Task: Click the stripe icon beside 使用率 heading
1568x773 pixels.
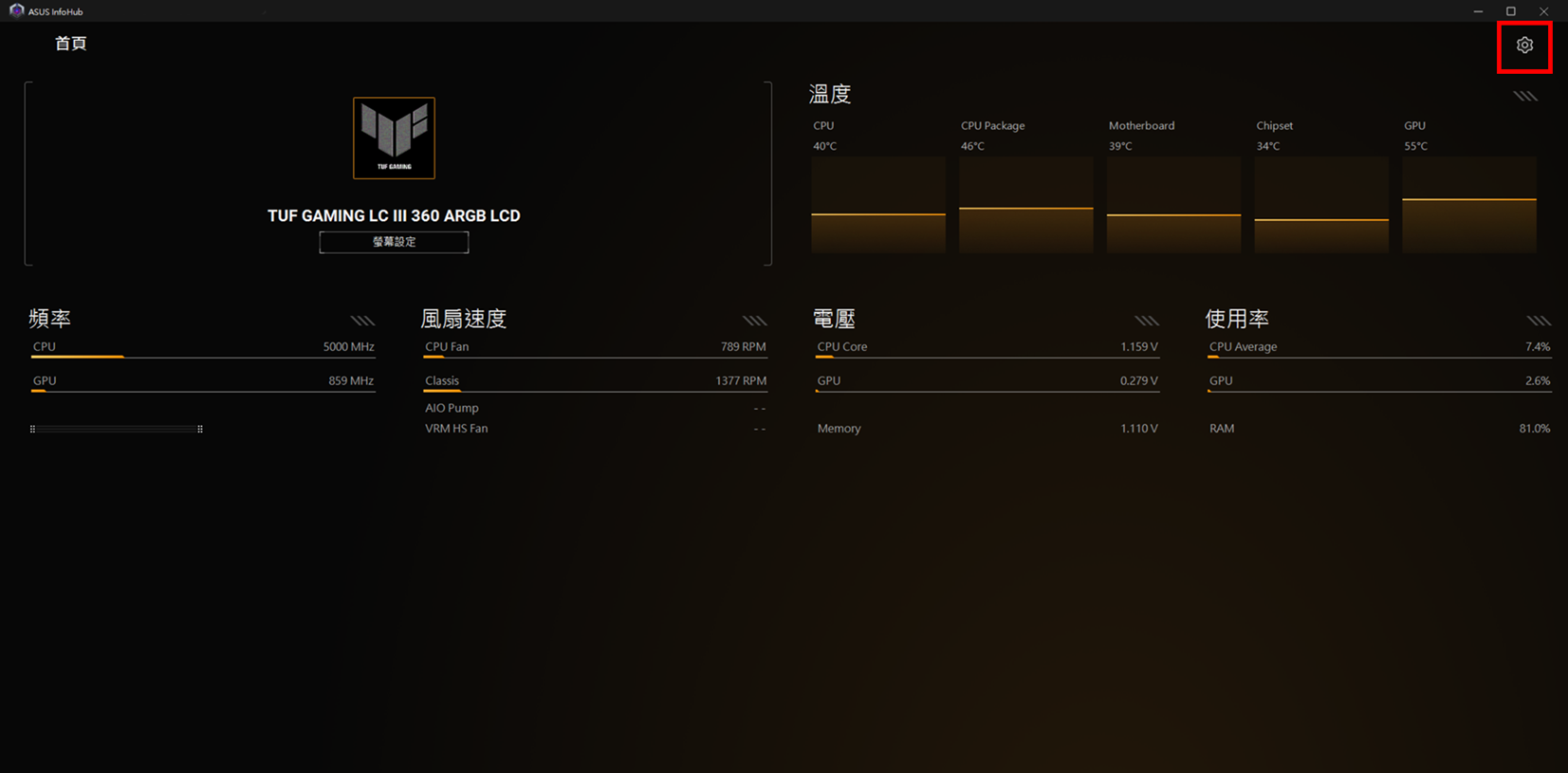Action: 1539,321
